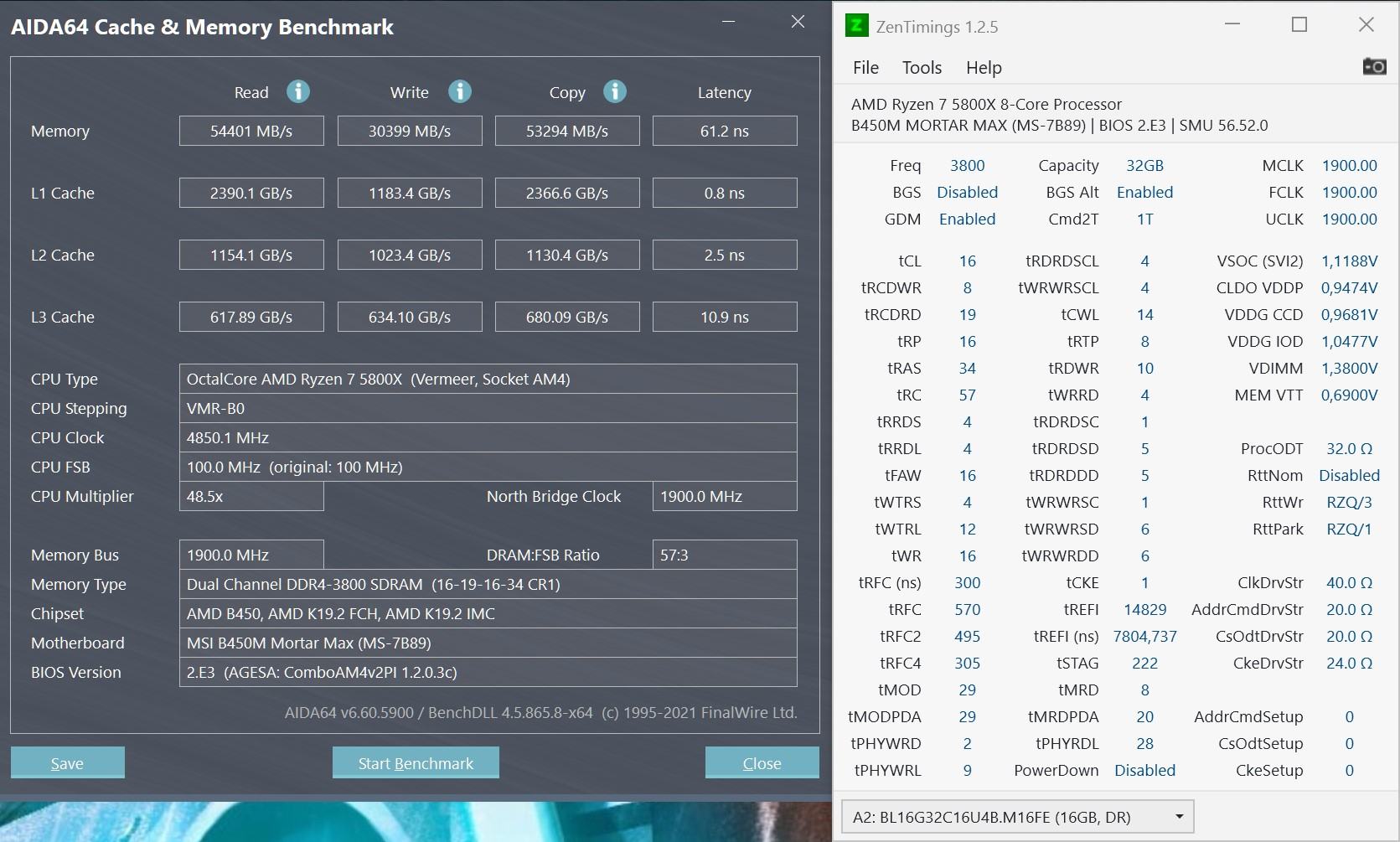Click the RttPark value RZQ/1

(1349, 529)
